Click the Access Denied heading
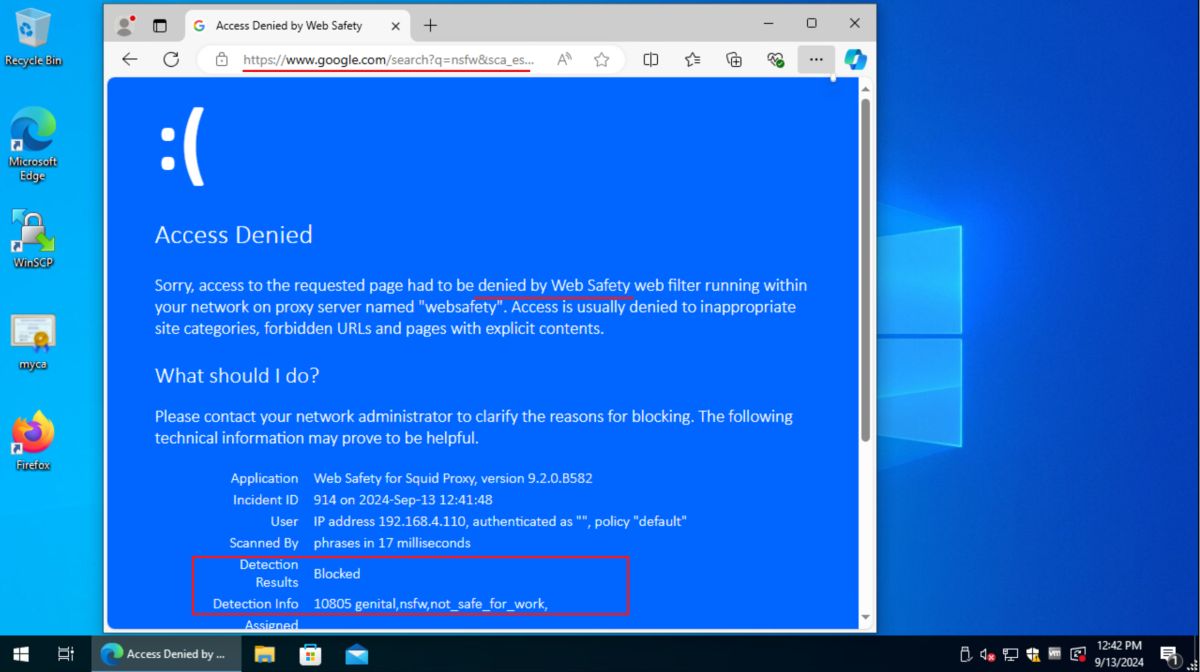The image size is (1200, 672). pos(234,235)
